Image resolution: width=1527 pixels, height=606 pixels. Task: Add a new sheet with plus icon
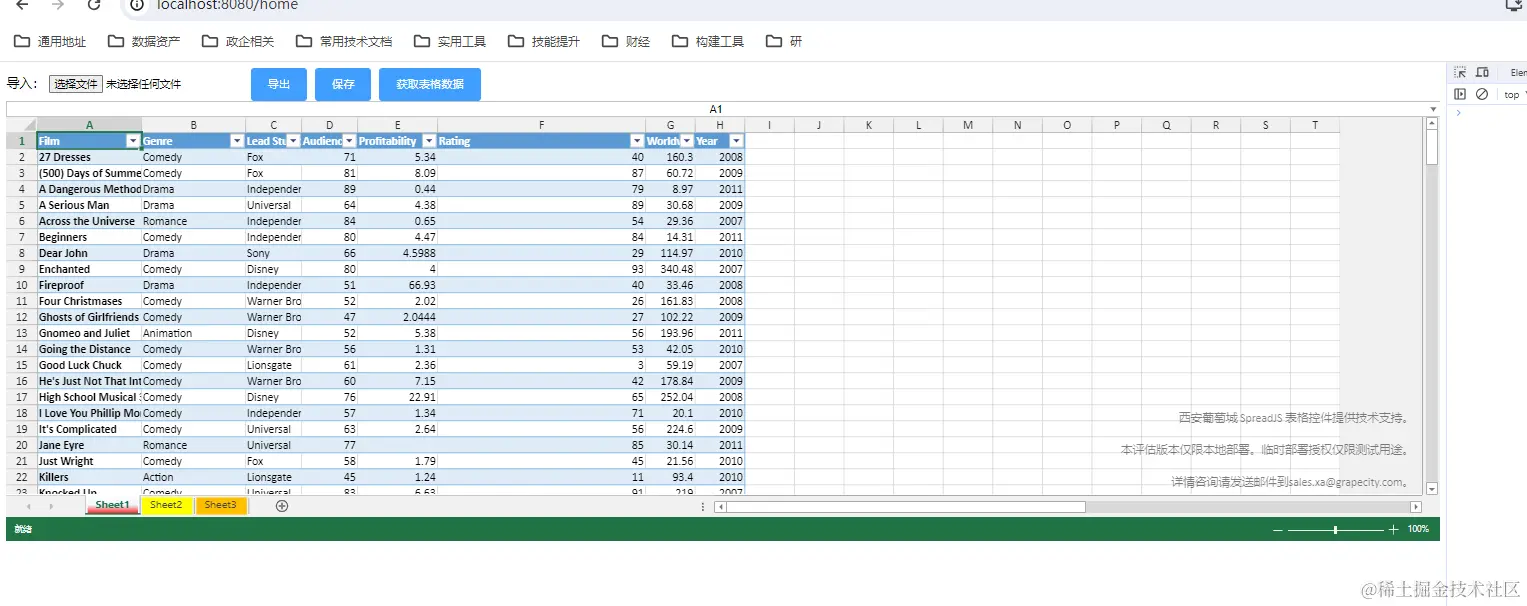click(x=282, y=506)
